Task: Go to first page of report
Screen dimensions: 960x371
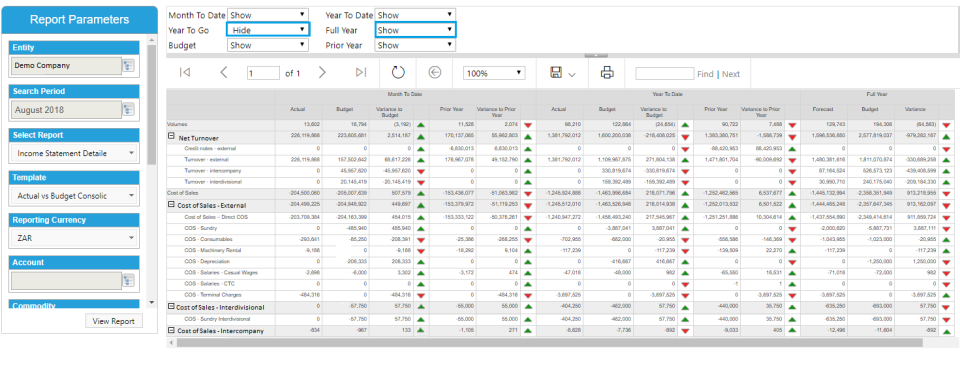Action: [184, 73]
